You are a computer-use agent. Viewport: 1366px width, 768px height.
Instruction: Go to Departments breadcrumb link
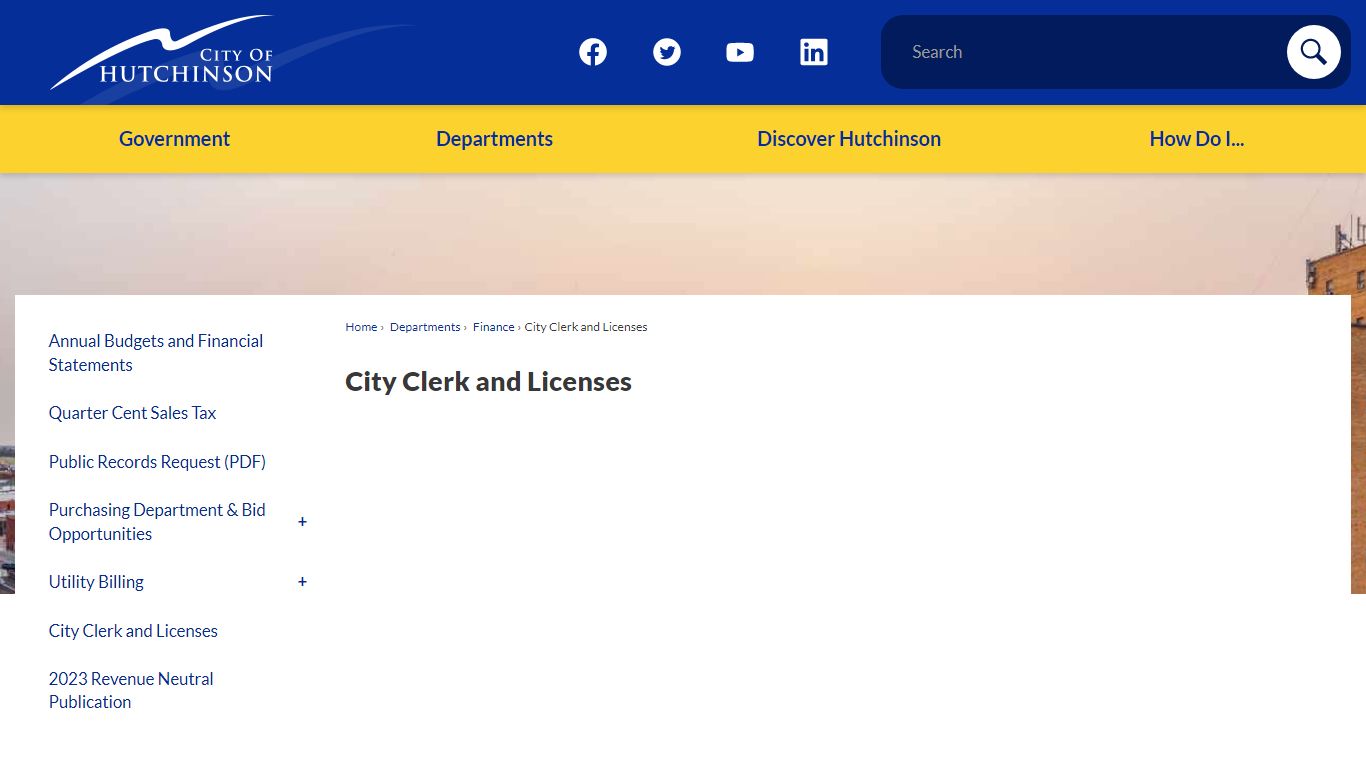[x=425, y=327]
